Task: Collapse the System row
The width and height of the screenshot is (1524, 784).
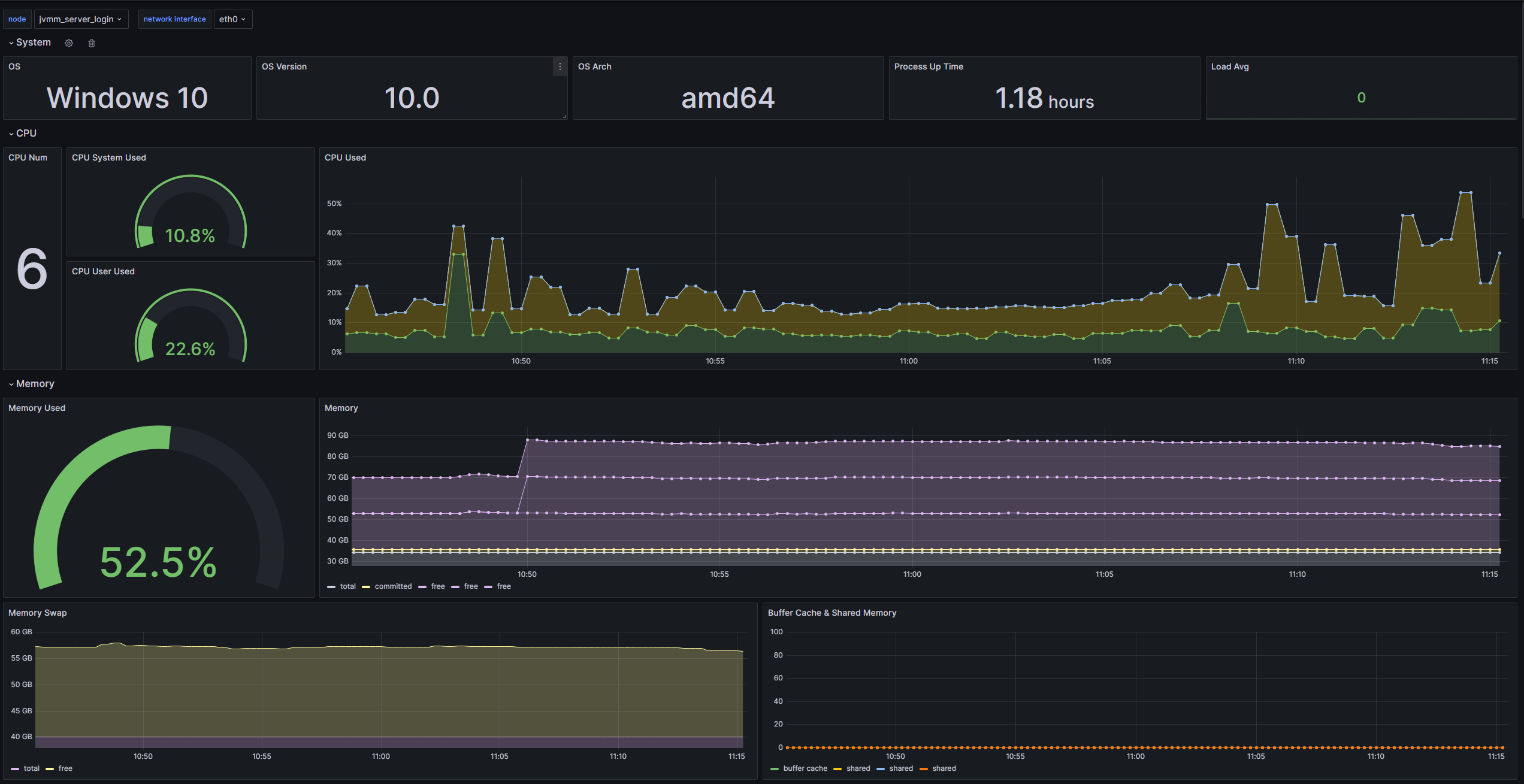Action: 33,42
